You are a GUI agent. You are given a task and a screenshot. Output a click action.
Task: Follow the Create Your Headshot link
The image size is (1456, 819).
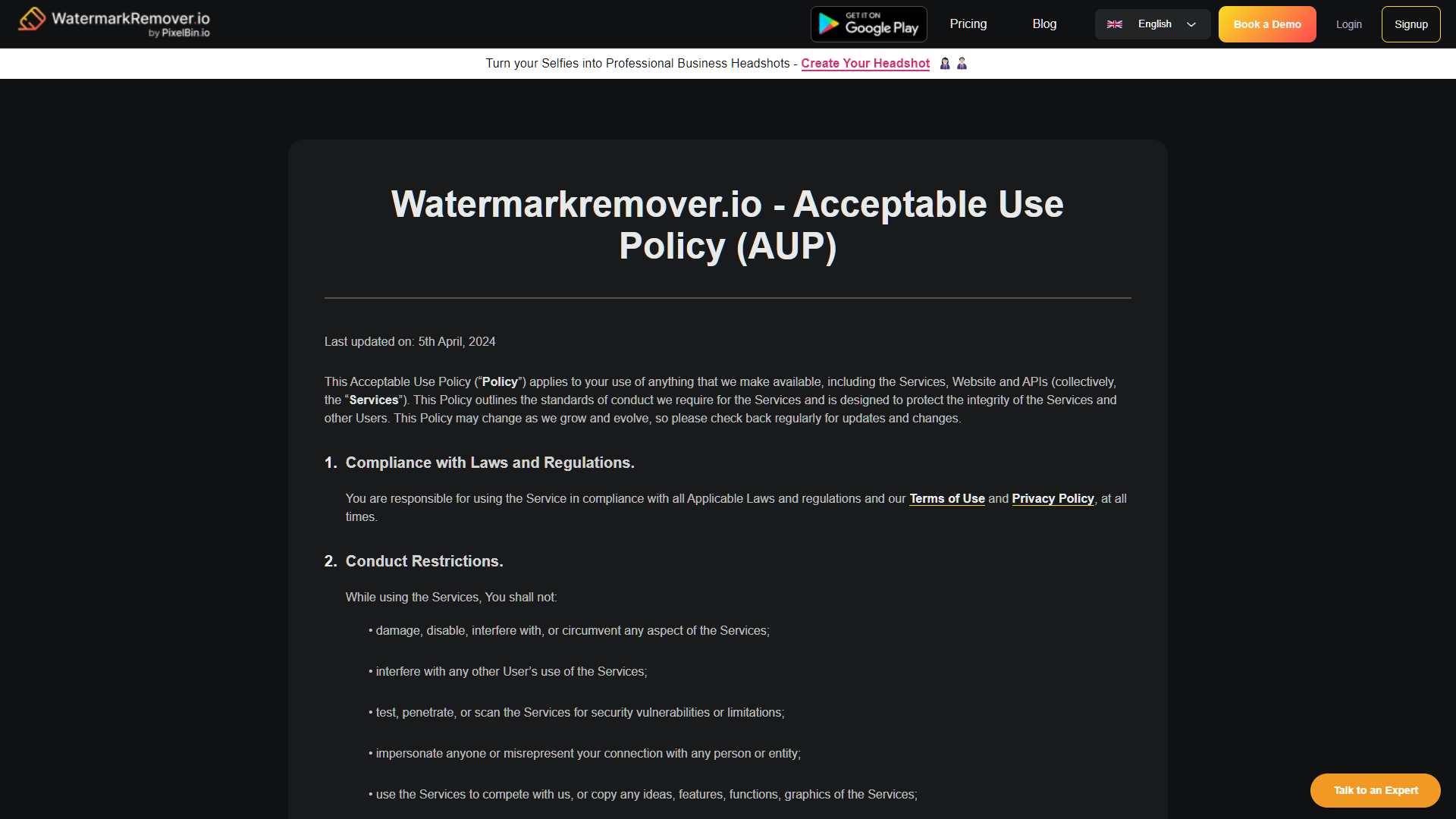tap(865, 64)
